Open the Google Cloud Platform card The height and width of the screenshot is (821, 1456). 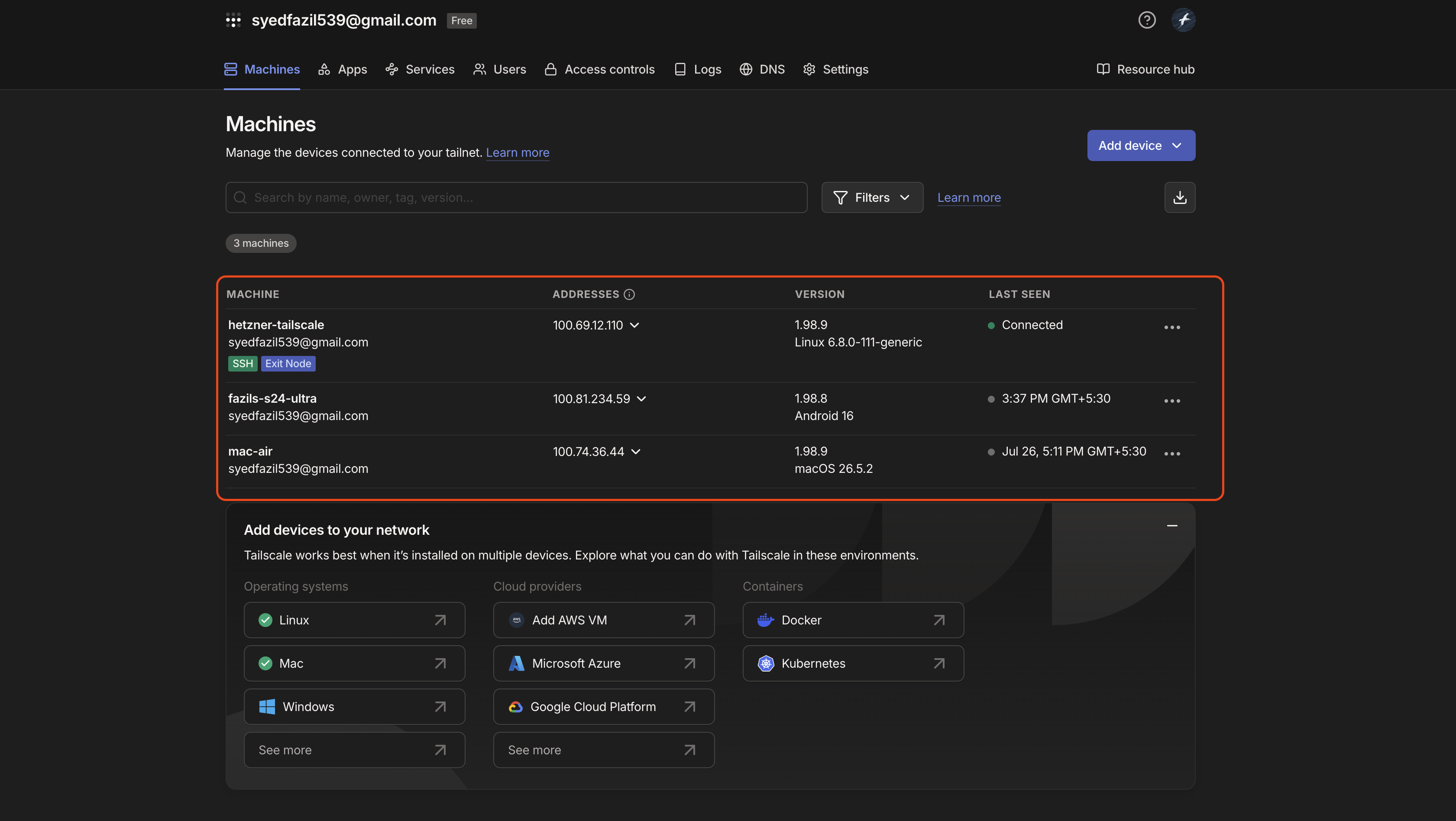point(604,707)
